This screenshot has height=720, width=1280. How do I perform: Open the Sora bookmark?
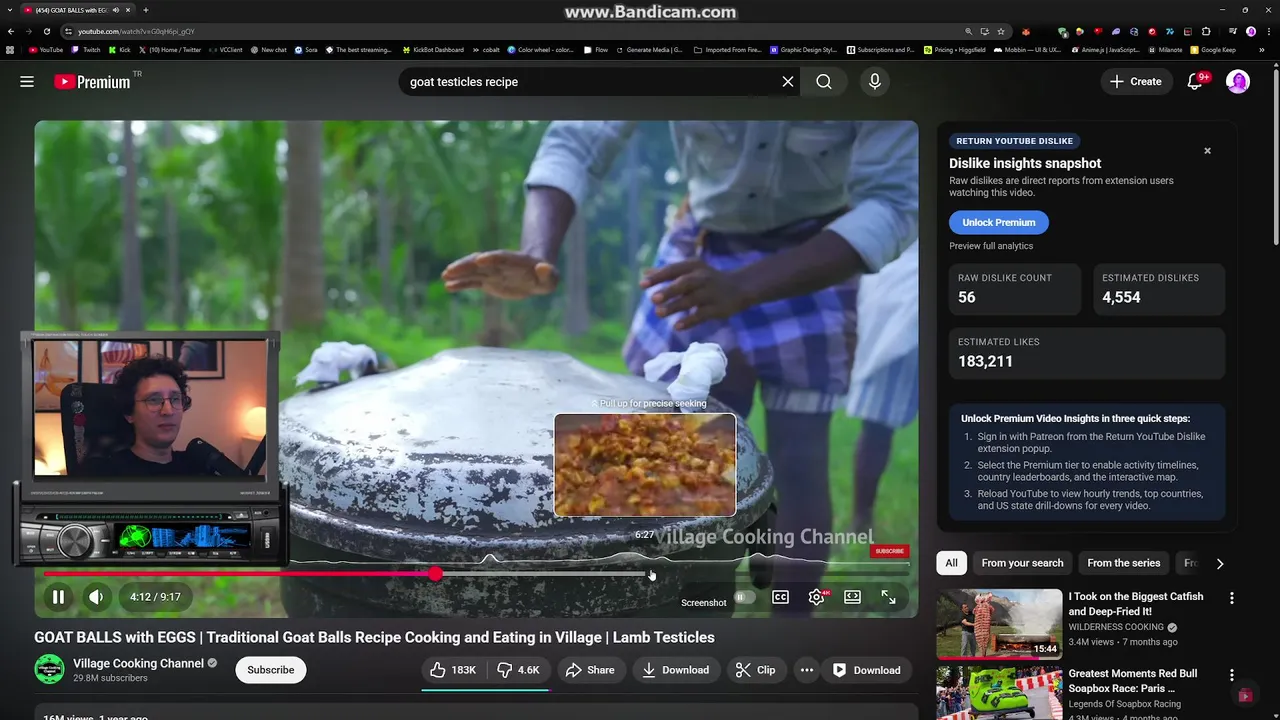click(x=306, y=49)
